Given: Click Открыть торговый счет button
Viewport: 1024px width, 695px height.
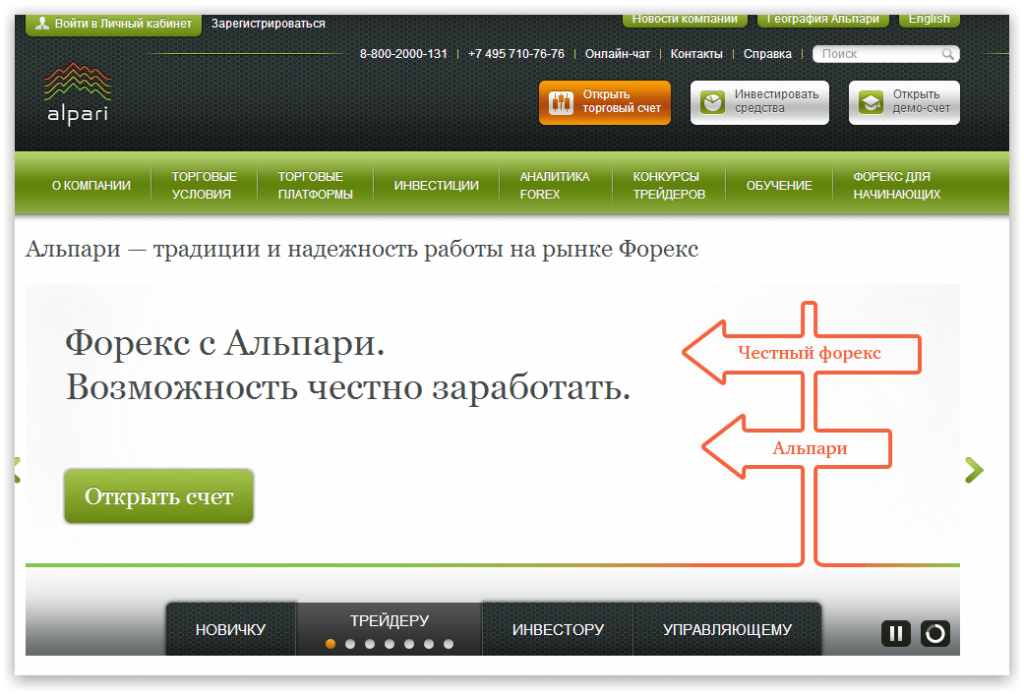Looking at the screenshot, I should 605,103.
